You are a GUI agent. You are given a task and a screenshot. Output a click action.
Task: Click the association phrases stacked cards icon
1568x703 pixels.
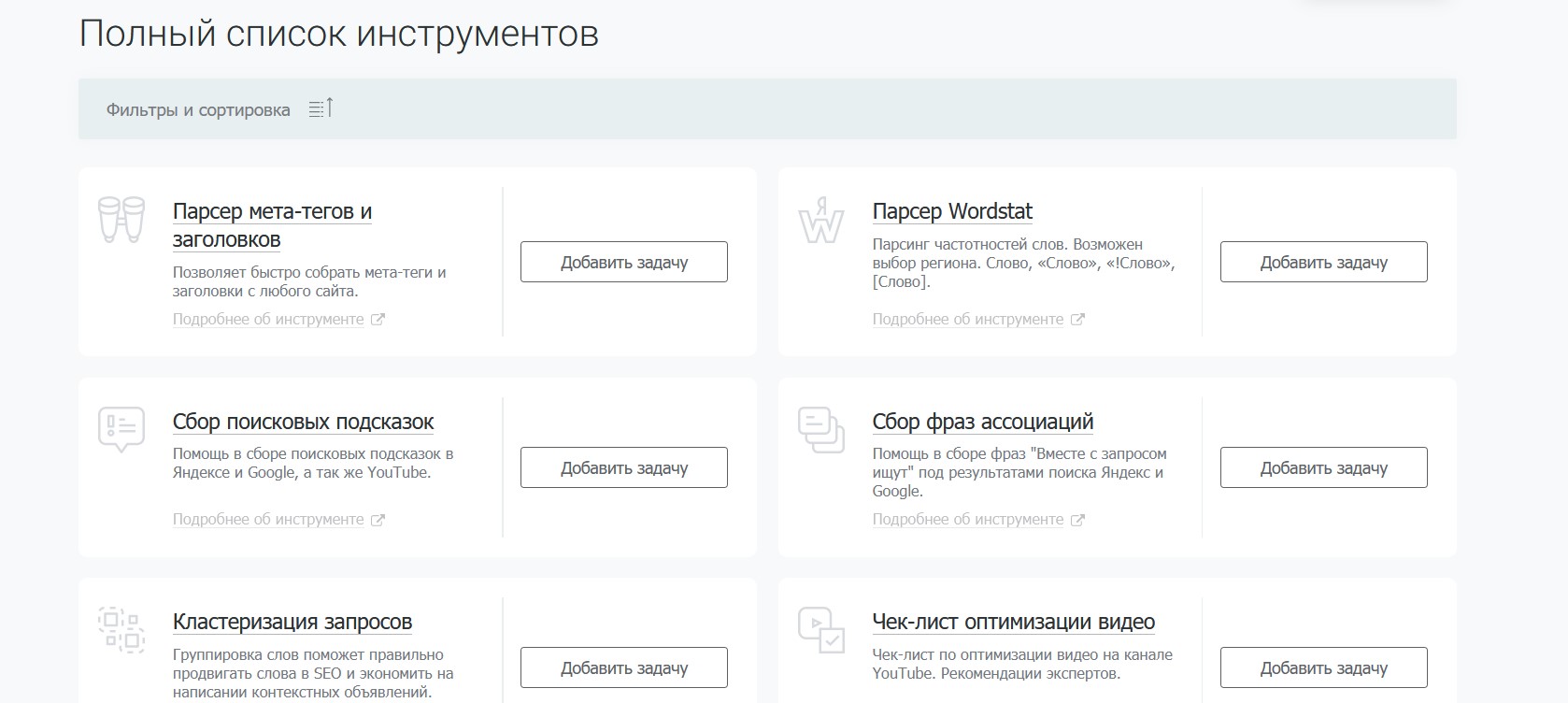[x=820, y=430]
